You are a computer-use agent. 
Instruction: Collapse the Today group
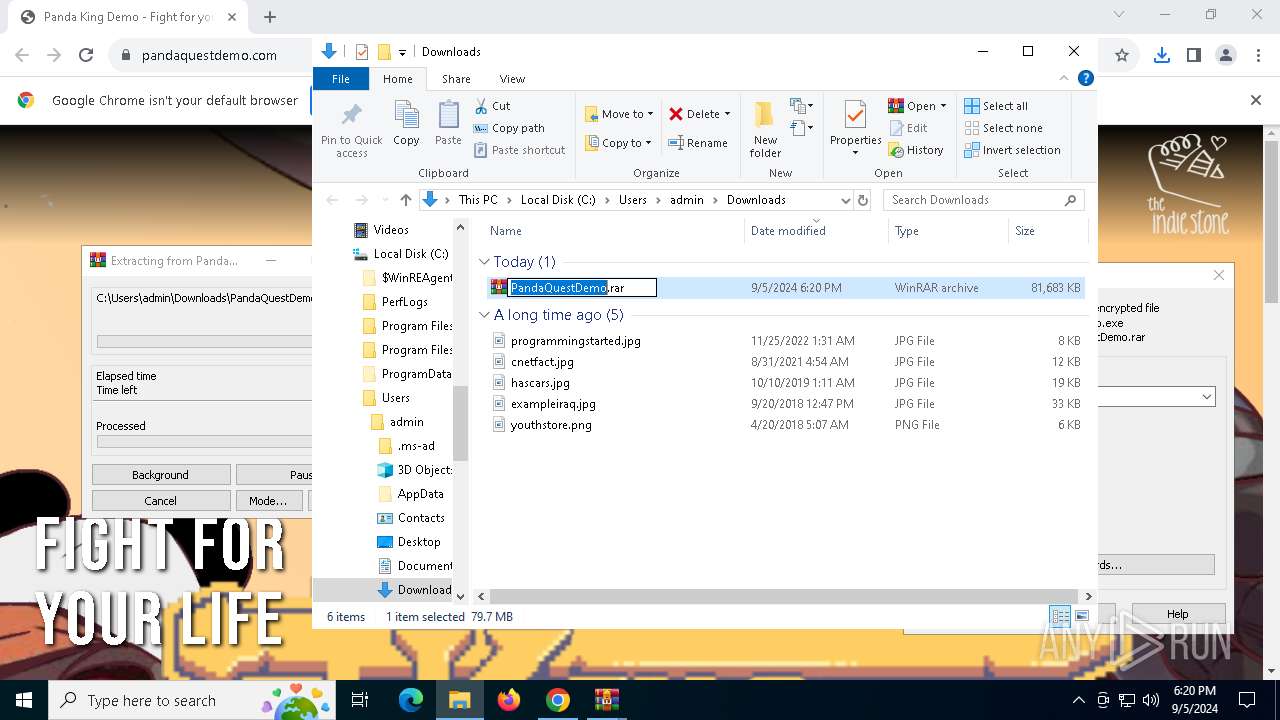click(485, 262)
